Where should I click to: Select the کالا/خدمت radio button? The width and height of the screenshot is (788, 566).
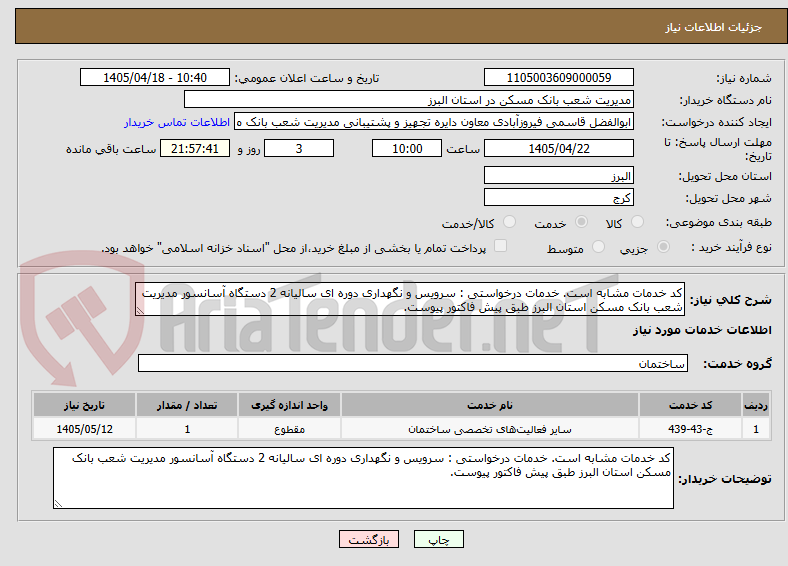[x=509, y=222]
